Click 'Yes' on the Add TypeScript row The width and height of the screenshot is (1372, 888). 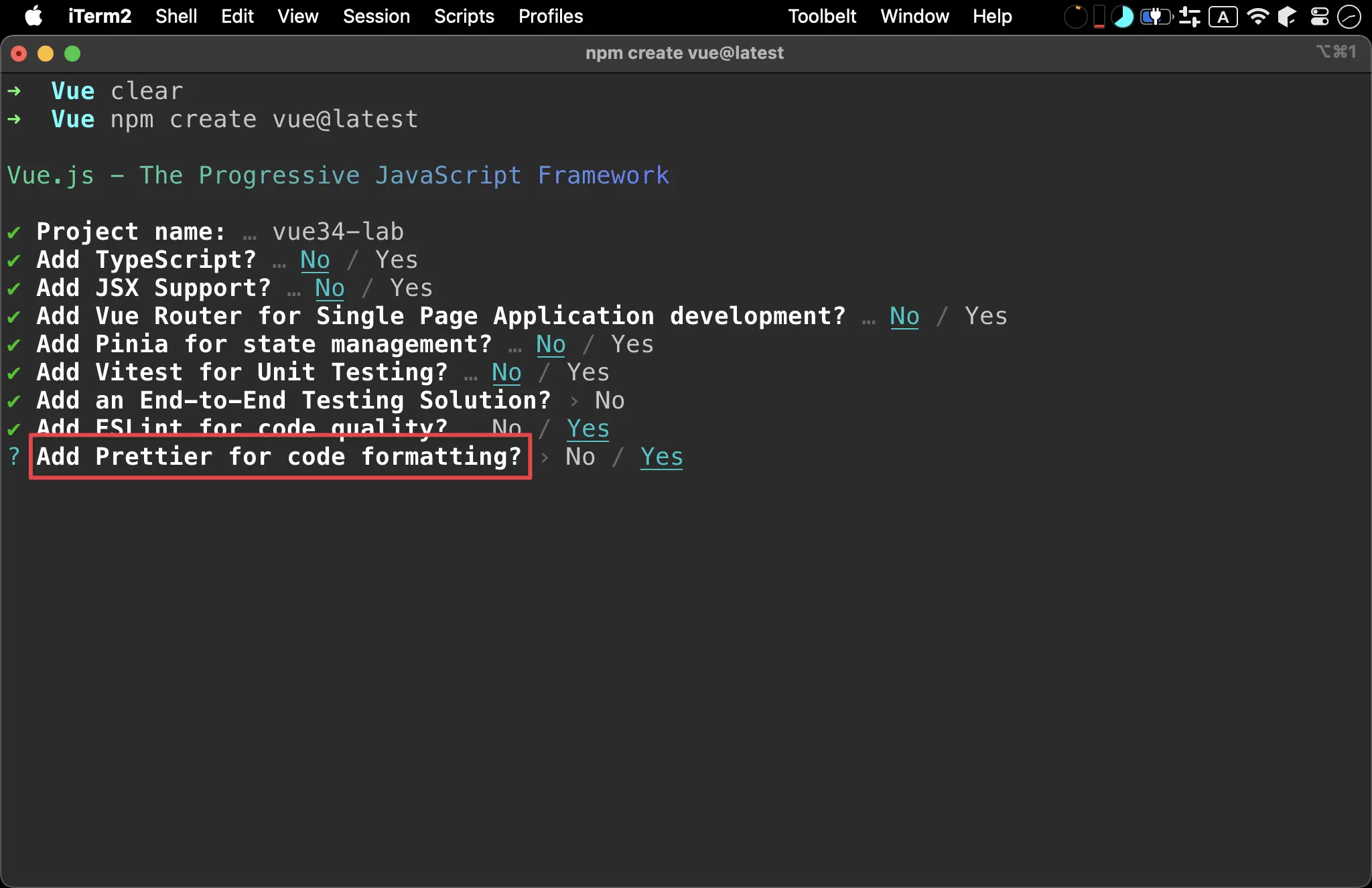pos(396,260)
